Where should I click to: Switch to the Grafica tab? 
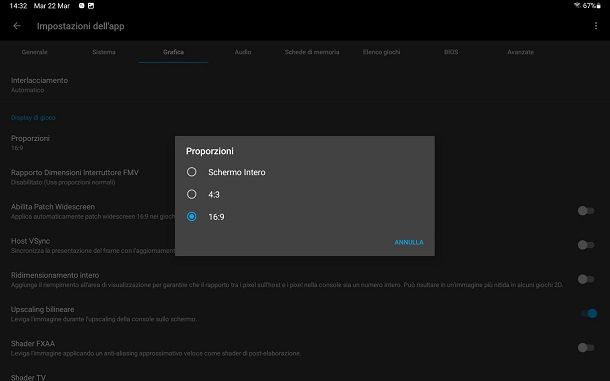coord(173,52)
